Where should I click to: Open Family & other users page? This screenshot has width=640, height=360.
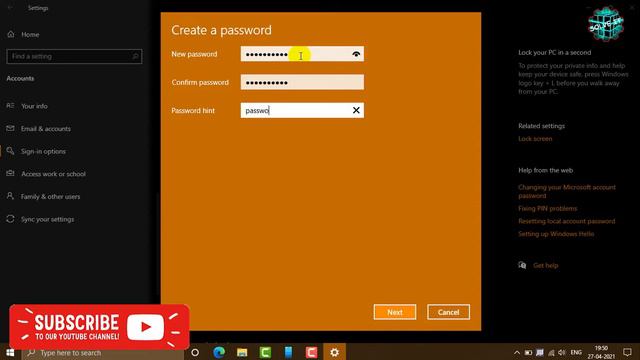tap(51, 197)
